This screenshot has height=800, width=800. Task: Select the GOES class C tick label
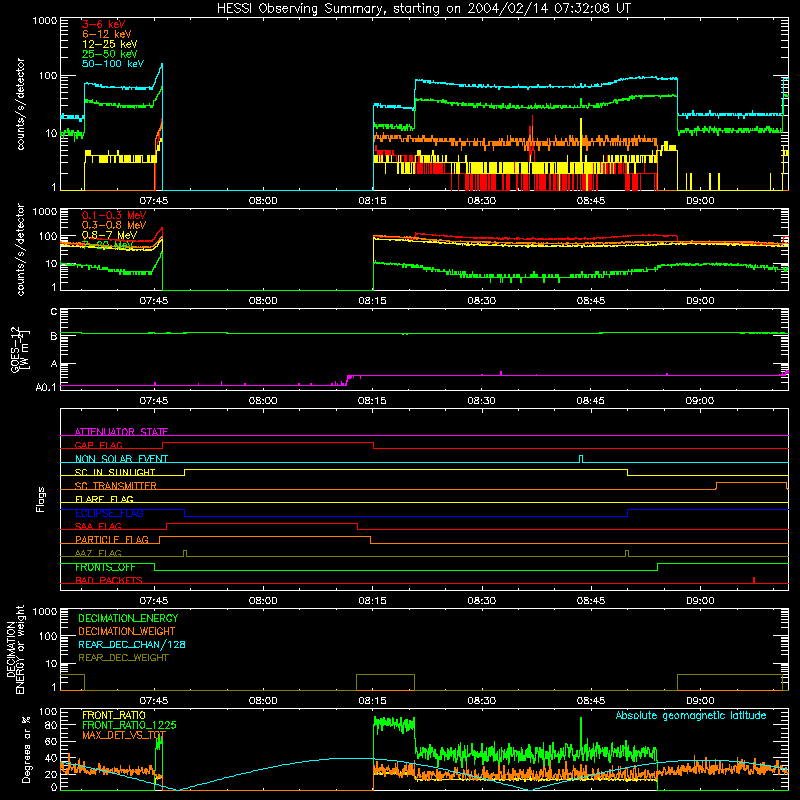point(54,311)
